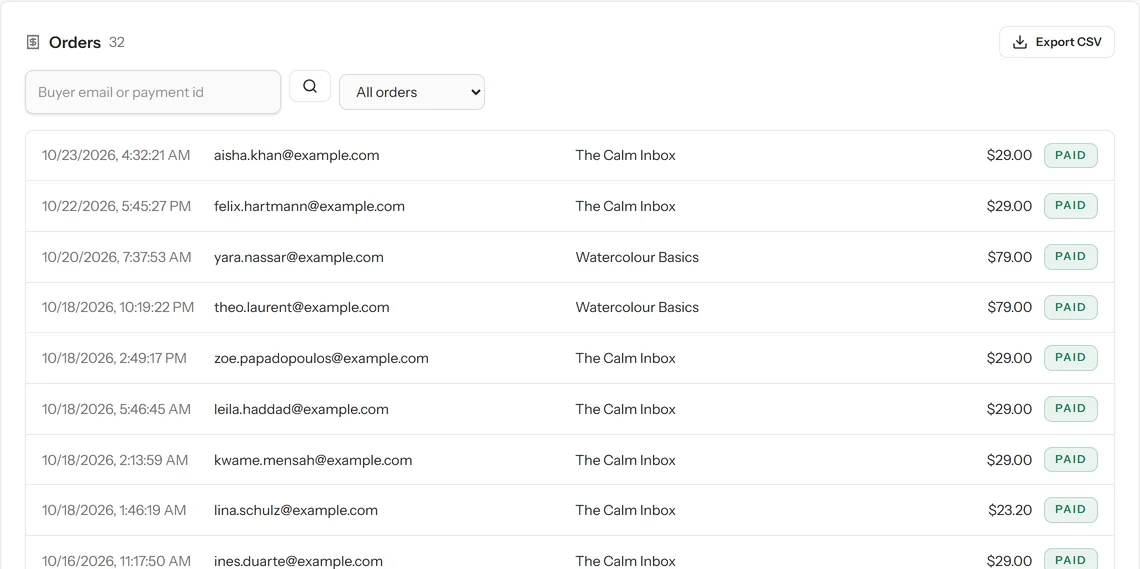Click Watercolour Basics in theo.laurent row
This screenshot has height=569, width=1140.
(637, 307)
